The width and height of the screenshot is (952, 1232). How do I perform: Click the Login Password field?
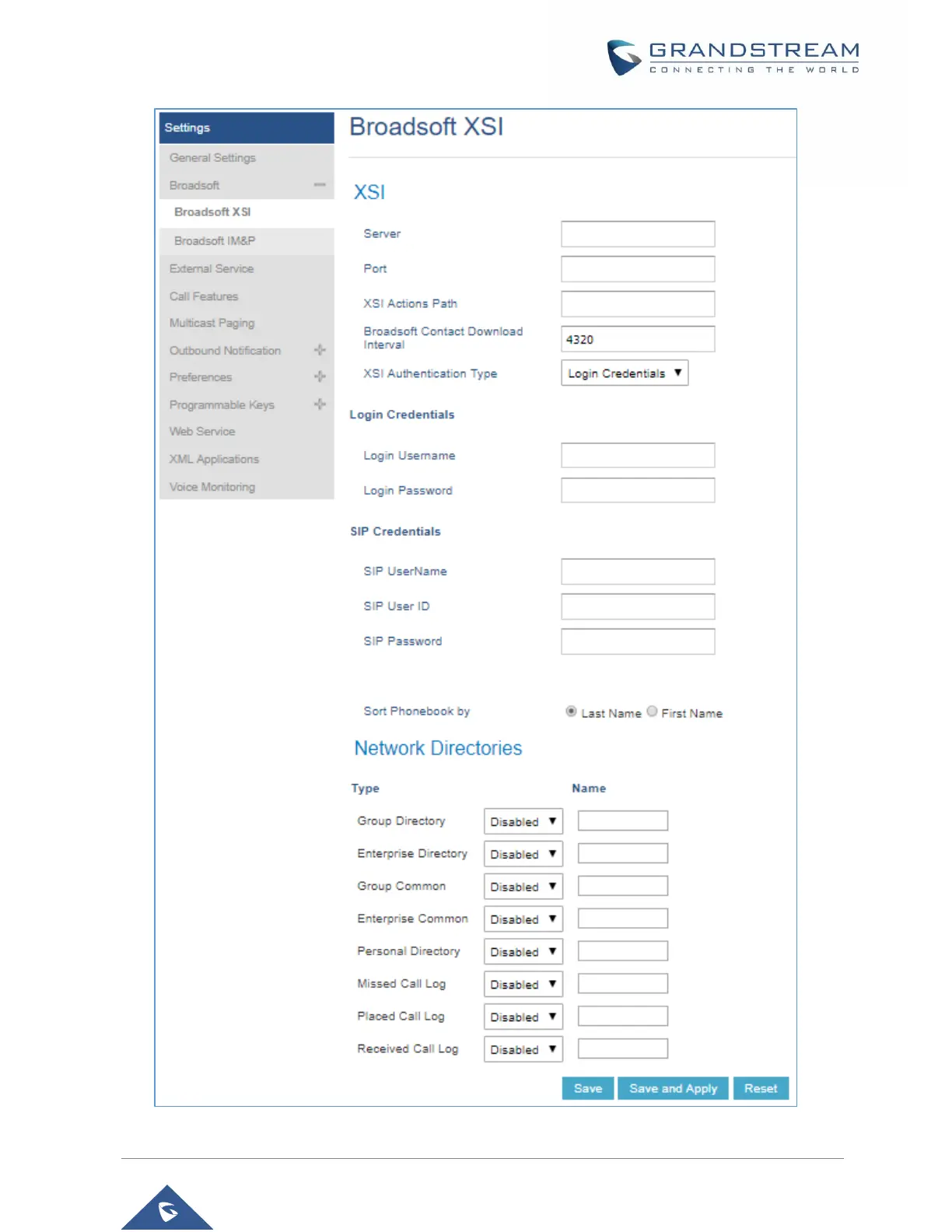[638, 491]
